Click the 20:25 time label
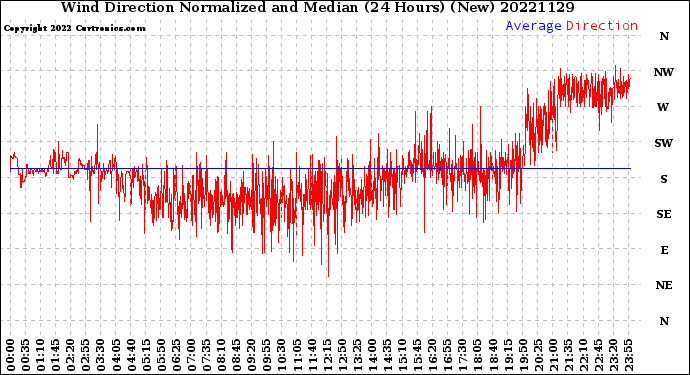The height and width of the screenshot is (375, 690). [538, 355]
